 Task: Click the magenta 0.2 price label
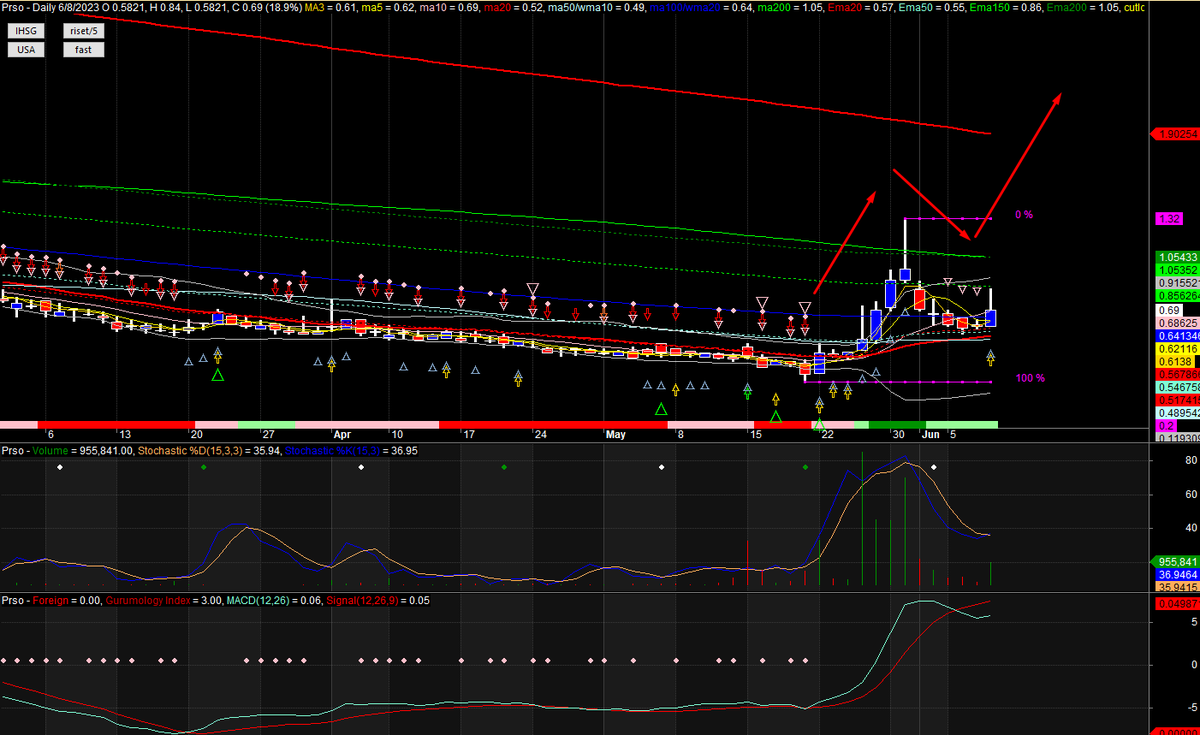coord(1164,425)
